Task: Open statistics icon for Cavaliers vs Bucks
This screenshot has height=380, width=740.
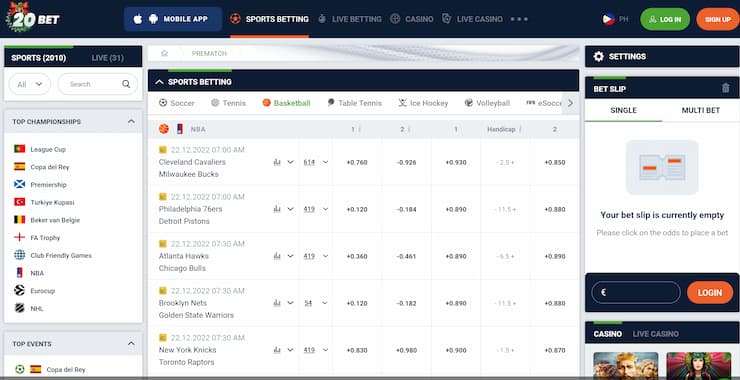Action: pos(277,162)
